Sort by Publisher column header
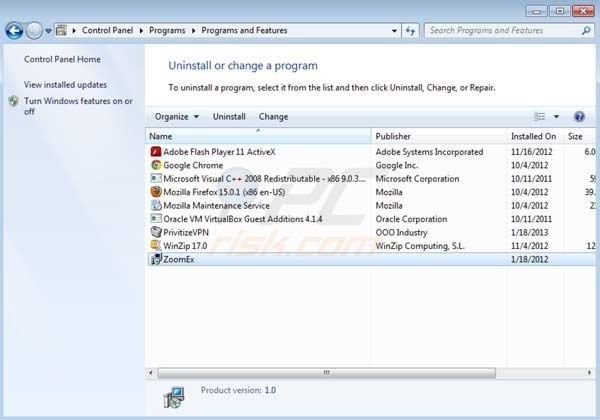600x420 pixels. [439, 136]
